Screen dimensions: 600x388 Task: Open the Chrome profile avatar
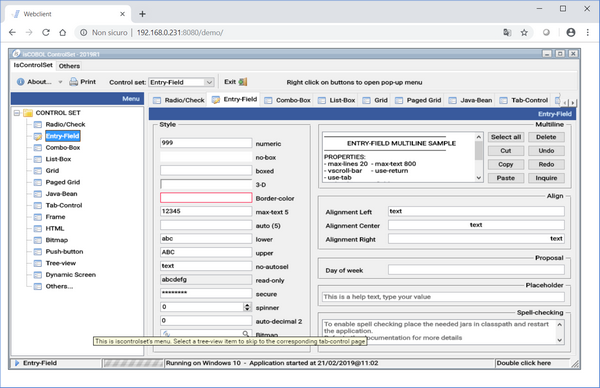click(x=571, y=33)
